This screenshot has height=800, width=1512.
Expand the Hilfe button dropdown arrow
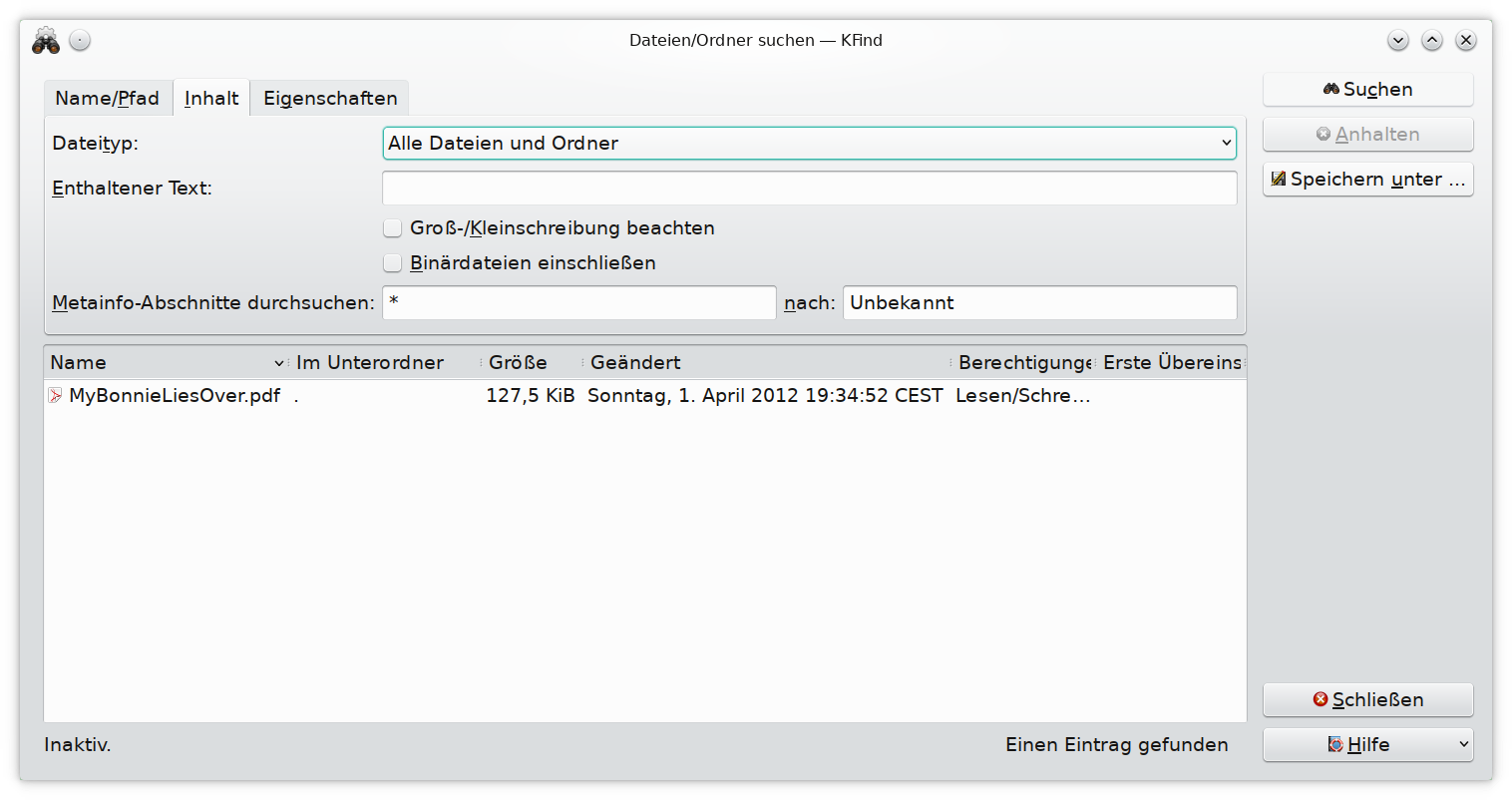(1463, 744)
